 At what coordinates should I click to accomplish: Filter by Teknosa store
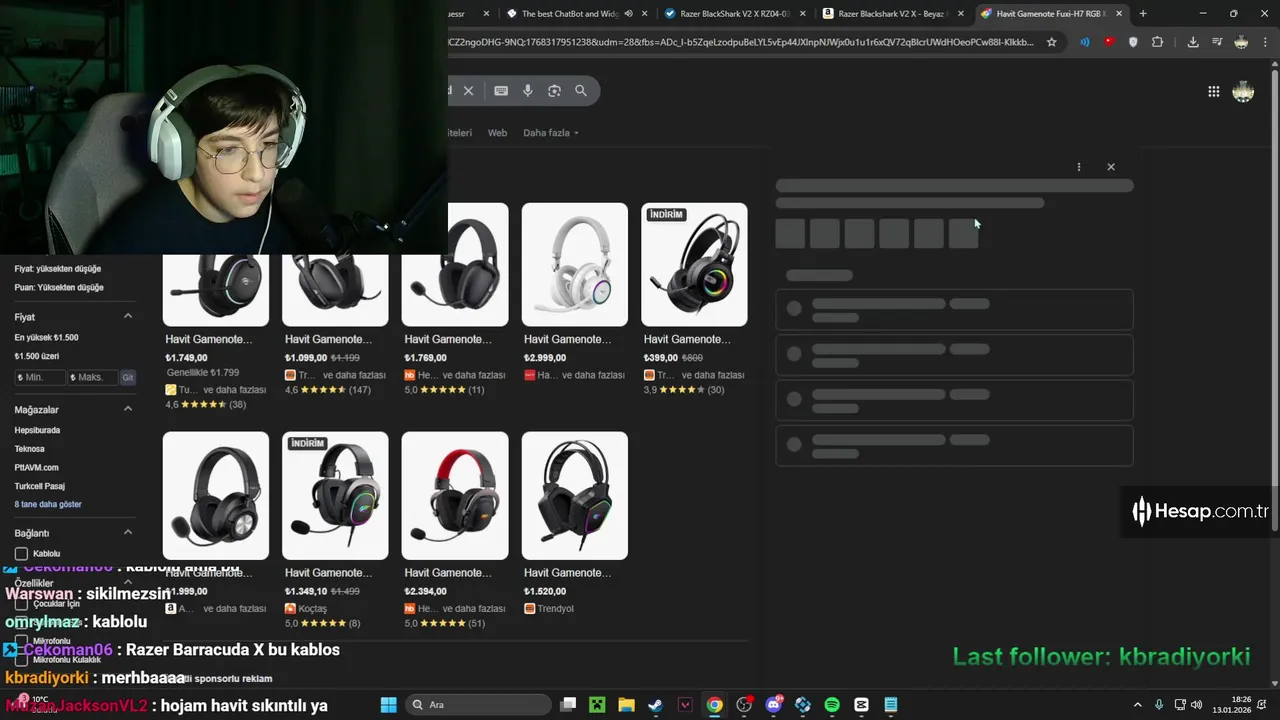29,449
